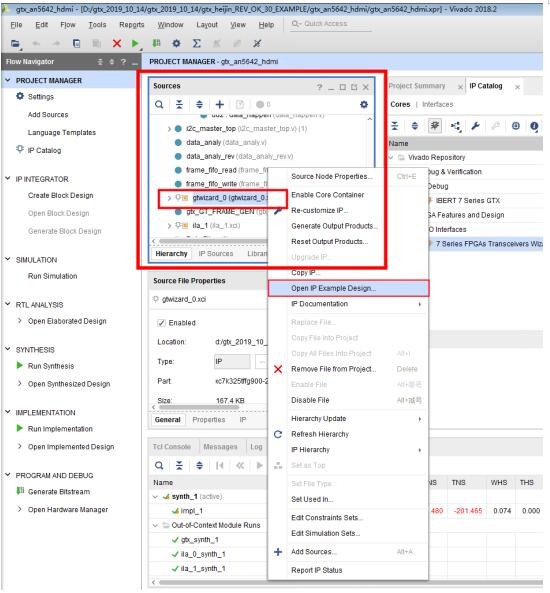Open the File menu
The height and width of the screenshot is (593, 550).
pos(16,25)
